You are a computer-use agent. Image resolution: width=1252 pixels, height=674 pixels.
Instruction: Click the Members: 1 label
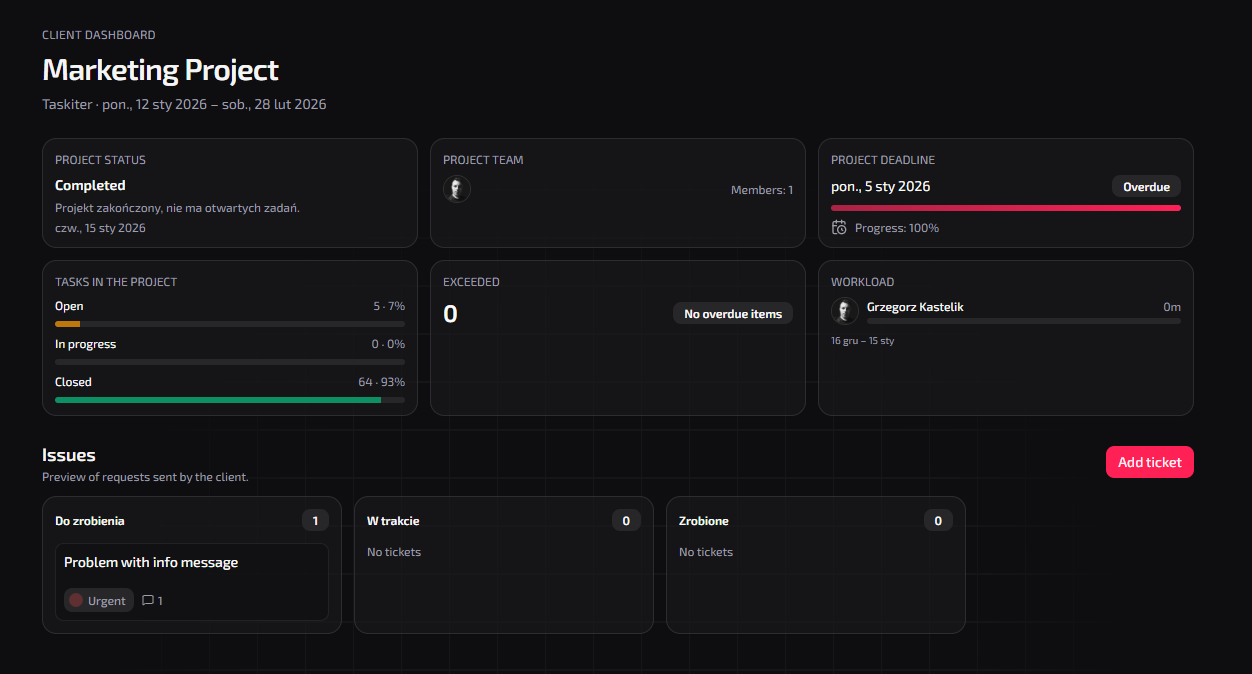762,189
